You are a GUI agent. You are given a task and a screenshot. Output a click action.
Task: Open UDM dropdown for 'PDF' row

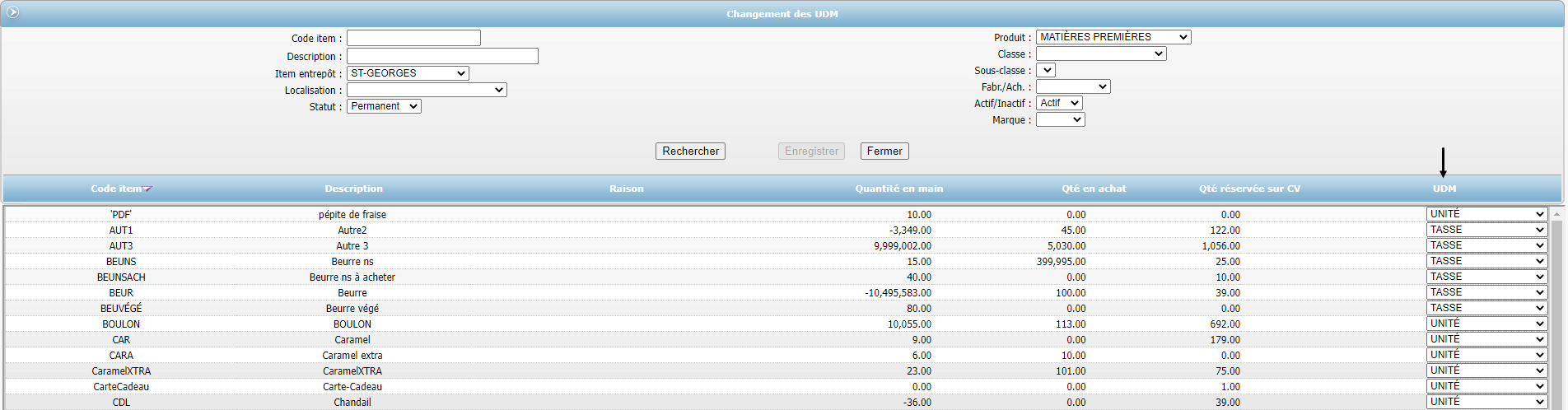tap(1486, 214)
